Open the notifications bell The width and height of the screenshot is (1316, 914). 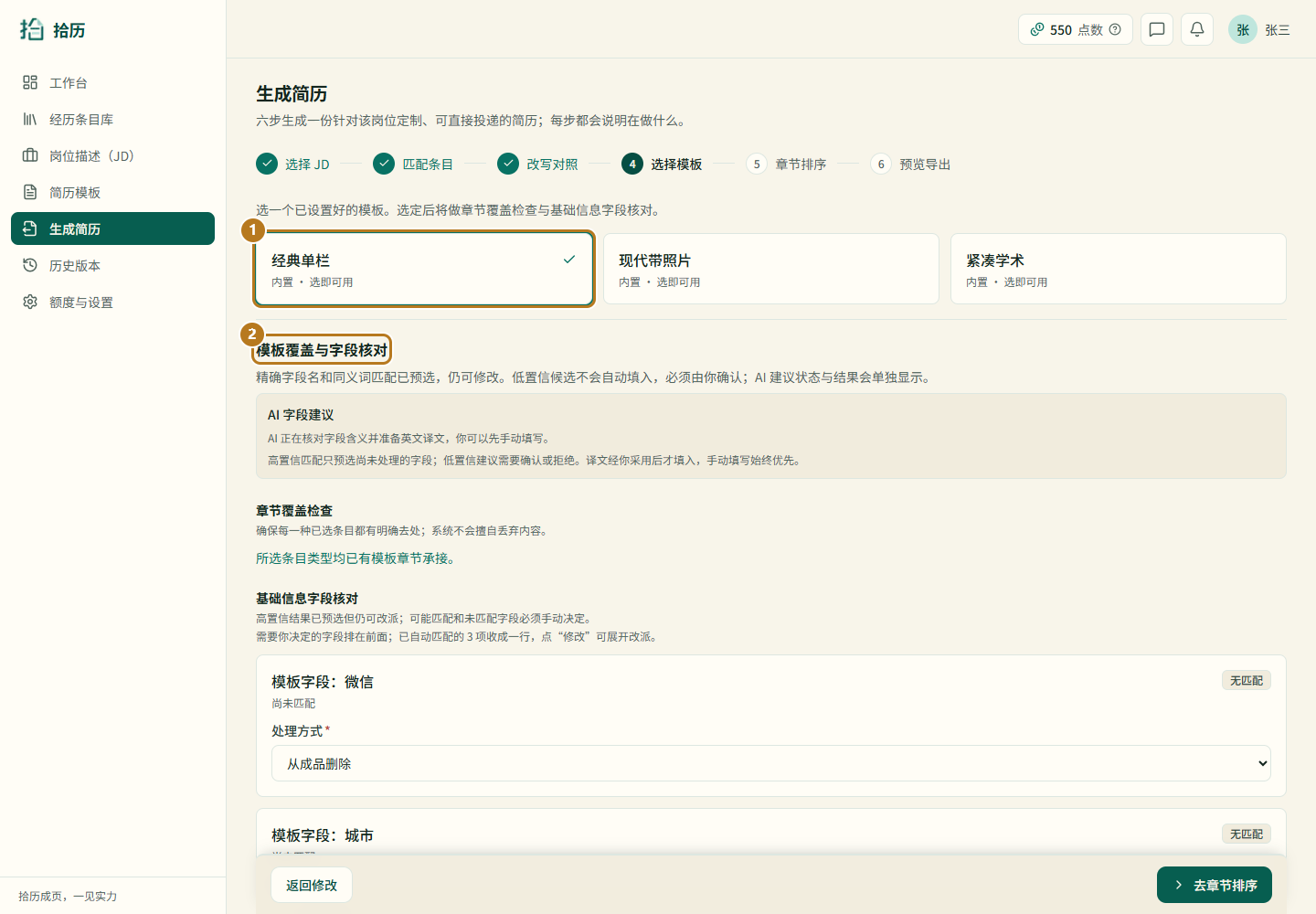(x=1197, y=29)
